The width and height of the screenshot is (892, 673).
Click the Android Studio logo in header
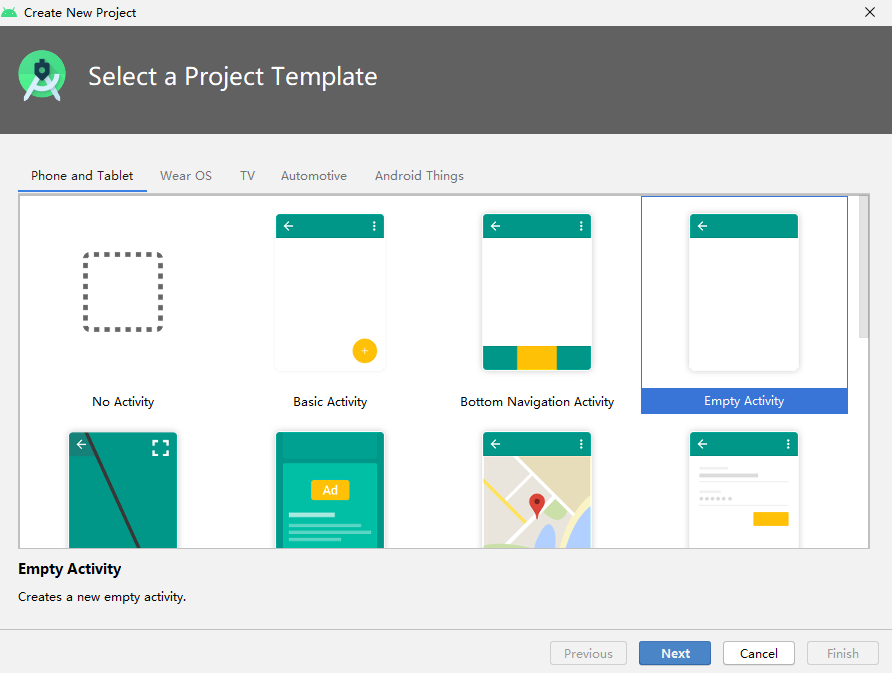[x=42, y=76]
